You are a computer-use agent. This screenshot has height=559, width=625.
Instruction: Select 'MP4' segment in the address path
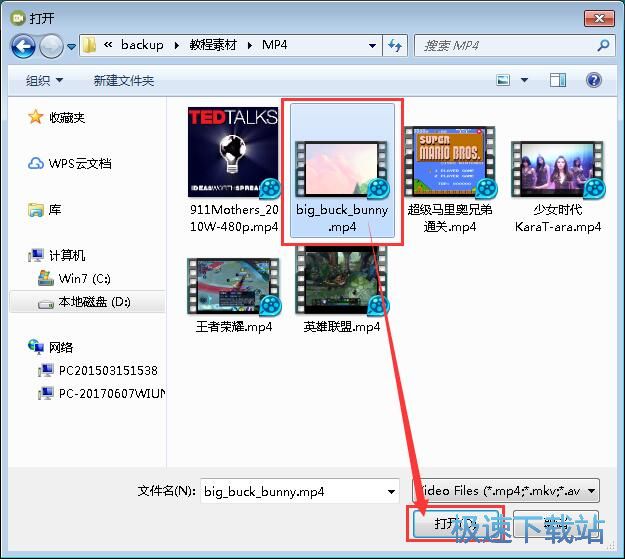275,45
